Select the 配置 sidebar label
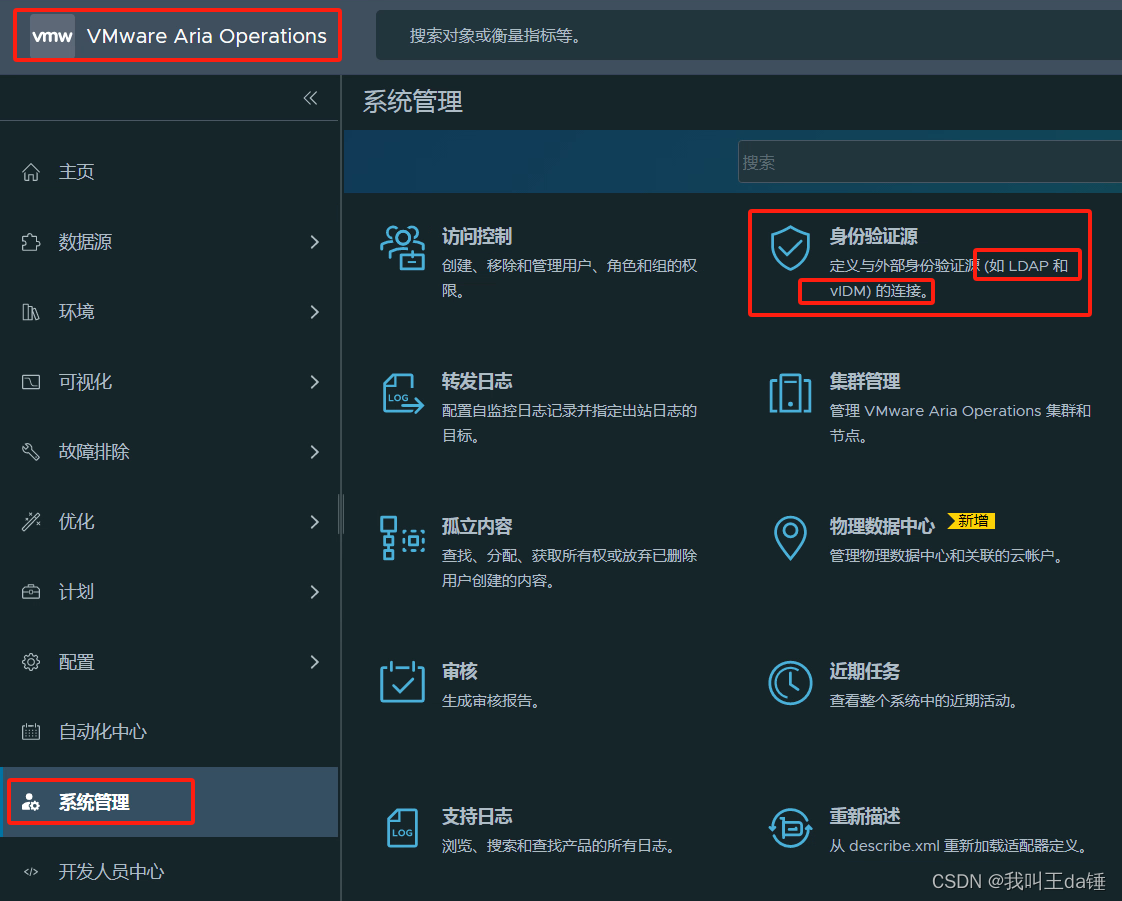 tap(77, 662)
